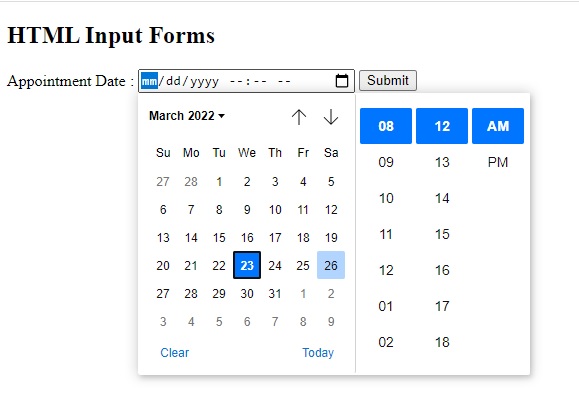Select hour 12 in the hour list
Image resolution: width=579 pixels, height=408 pixels.
pyautogui.click(x=386, y=270)
